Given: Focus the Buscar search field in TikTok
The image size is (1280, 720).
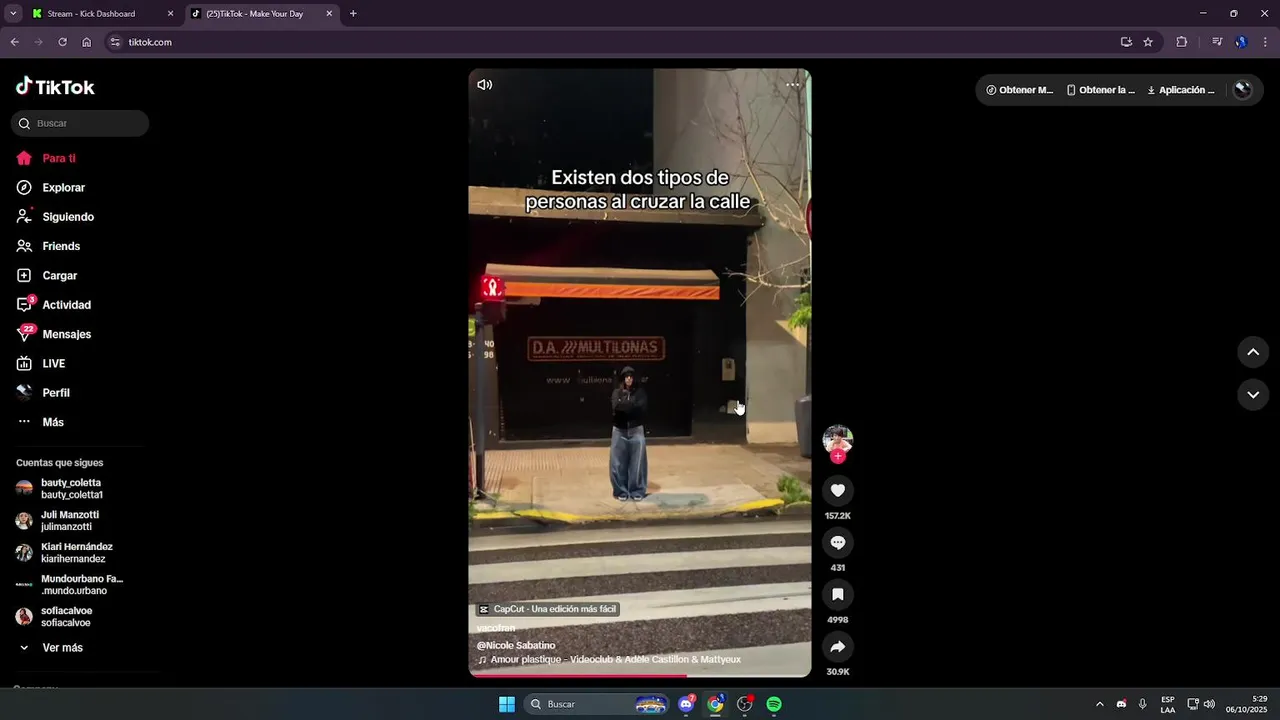Looking at the screenshot, I should click(80, 123).
